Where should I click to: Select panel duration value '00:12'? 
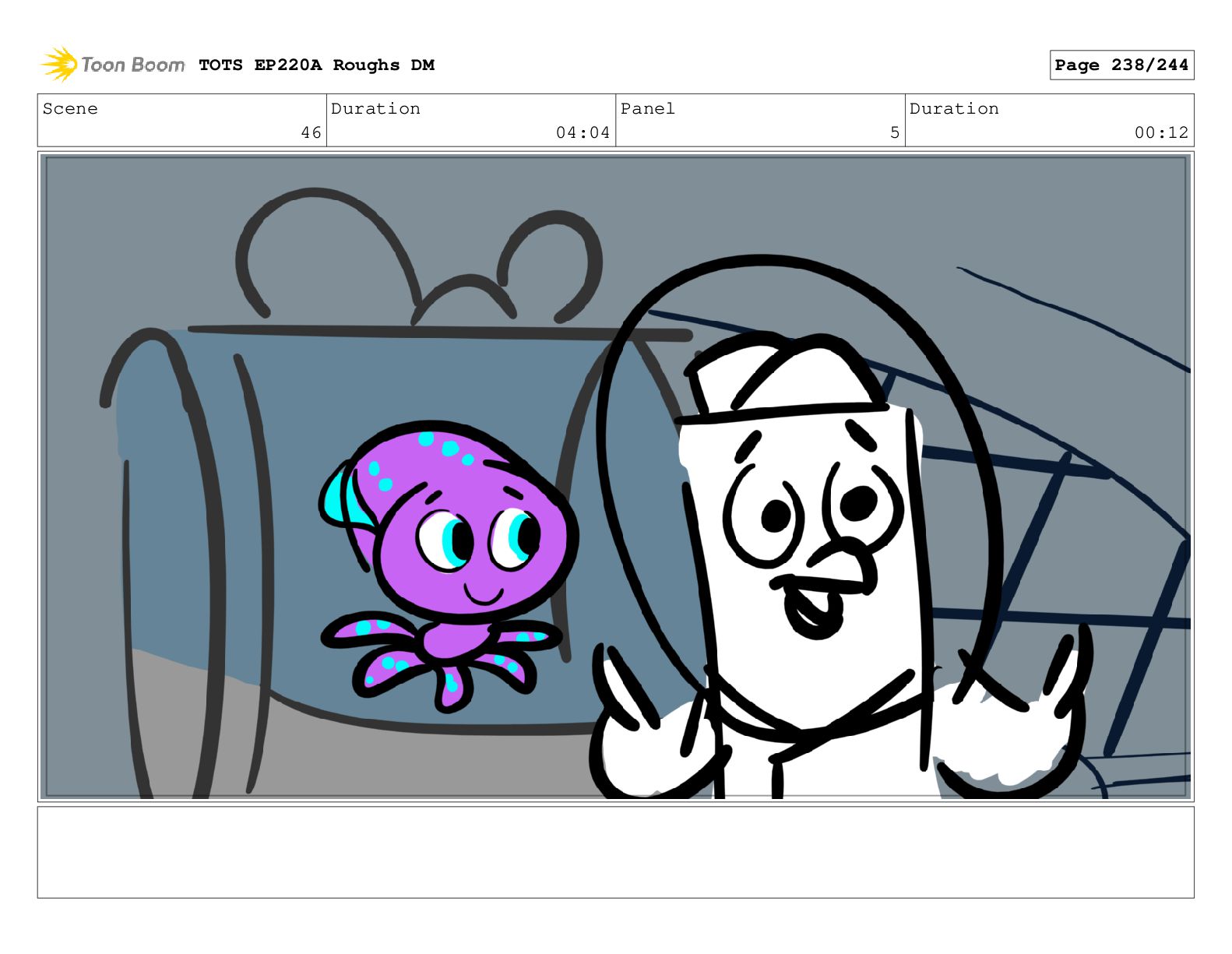[1161, 133]
